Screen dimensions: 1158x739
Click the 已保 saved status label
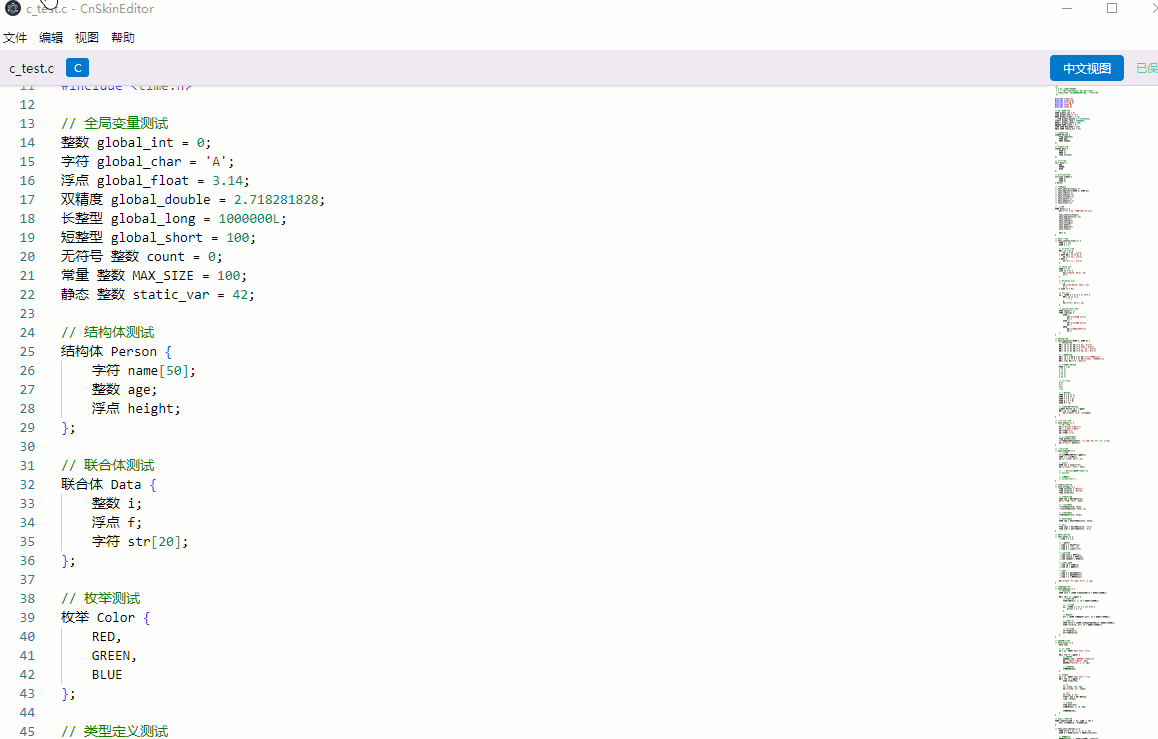(1146, 68)
